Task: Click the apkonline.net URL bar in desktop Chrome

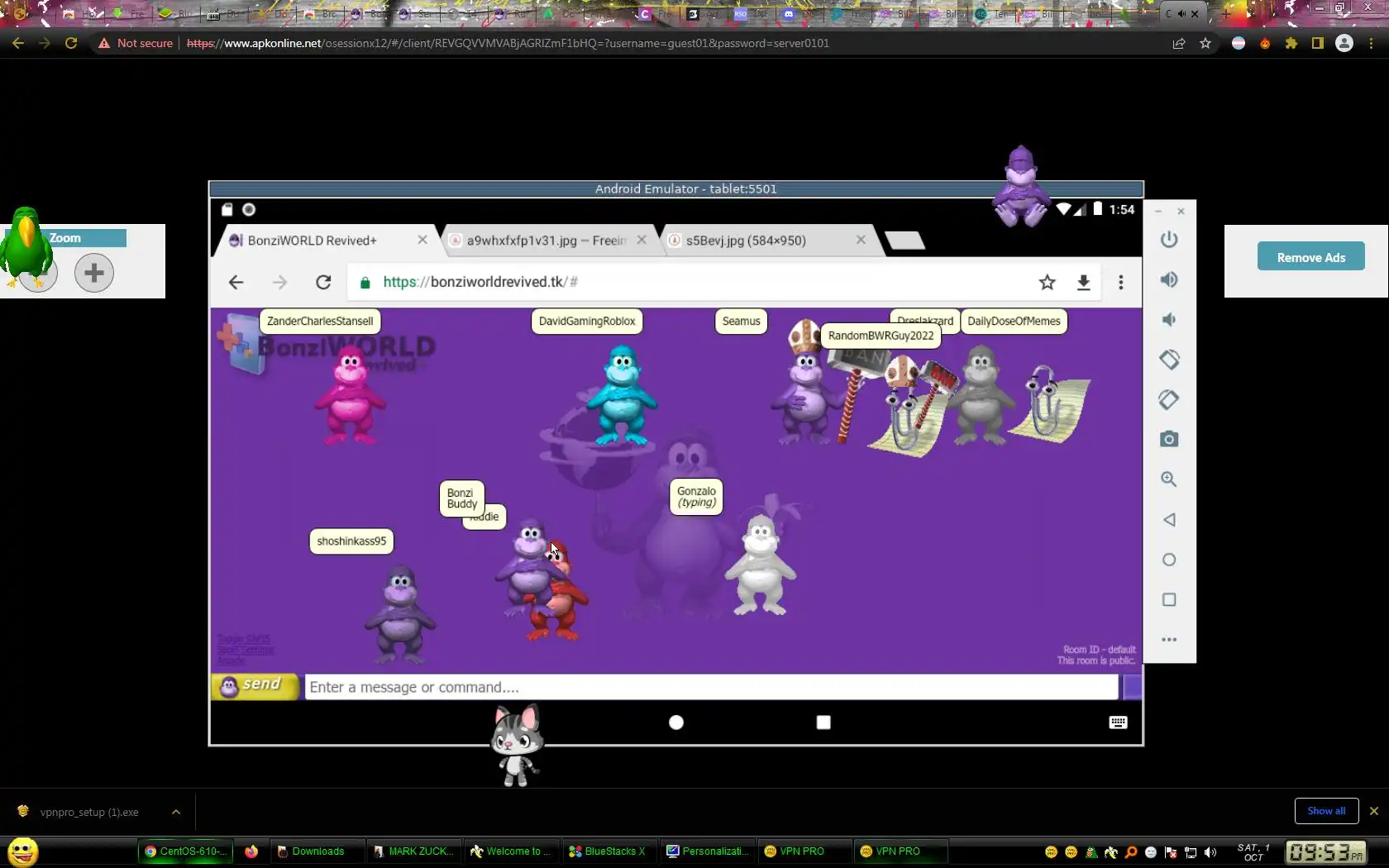Action: coord(628,43)
